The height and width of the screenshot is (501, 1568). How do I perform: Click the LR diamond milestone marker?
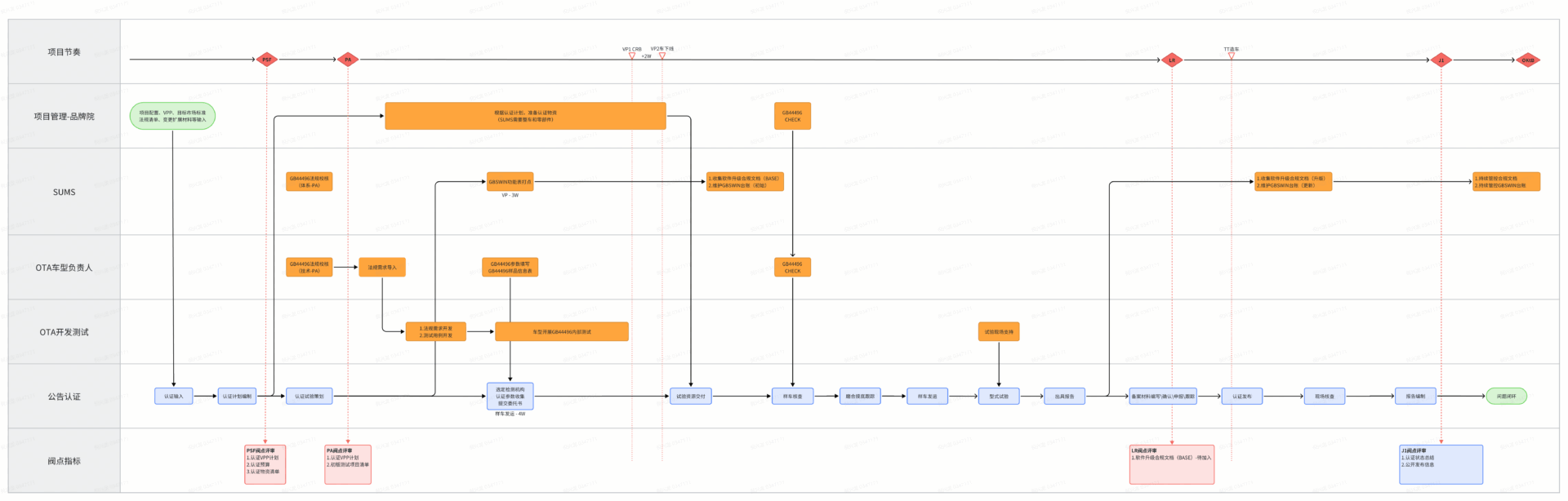pos(1172,60)
